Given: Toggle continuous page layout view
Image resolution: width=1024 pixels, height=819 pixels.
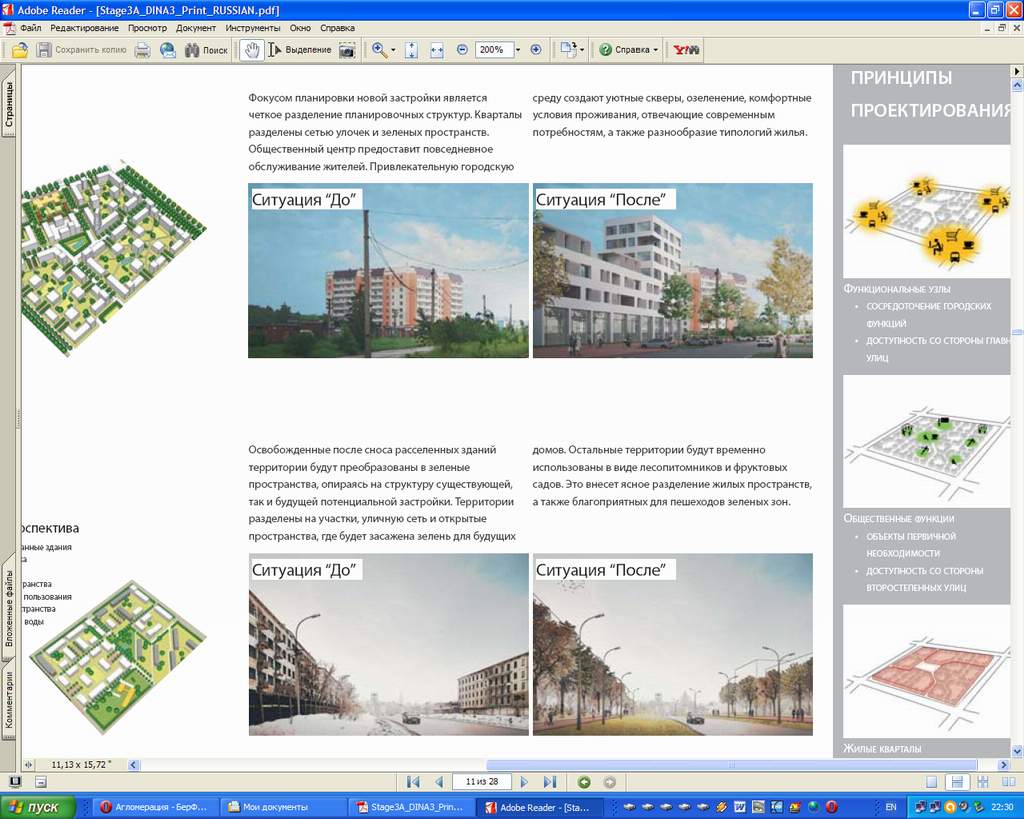Looking at the screenshot, I should tap(957, 782).
